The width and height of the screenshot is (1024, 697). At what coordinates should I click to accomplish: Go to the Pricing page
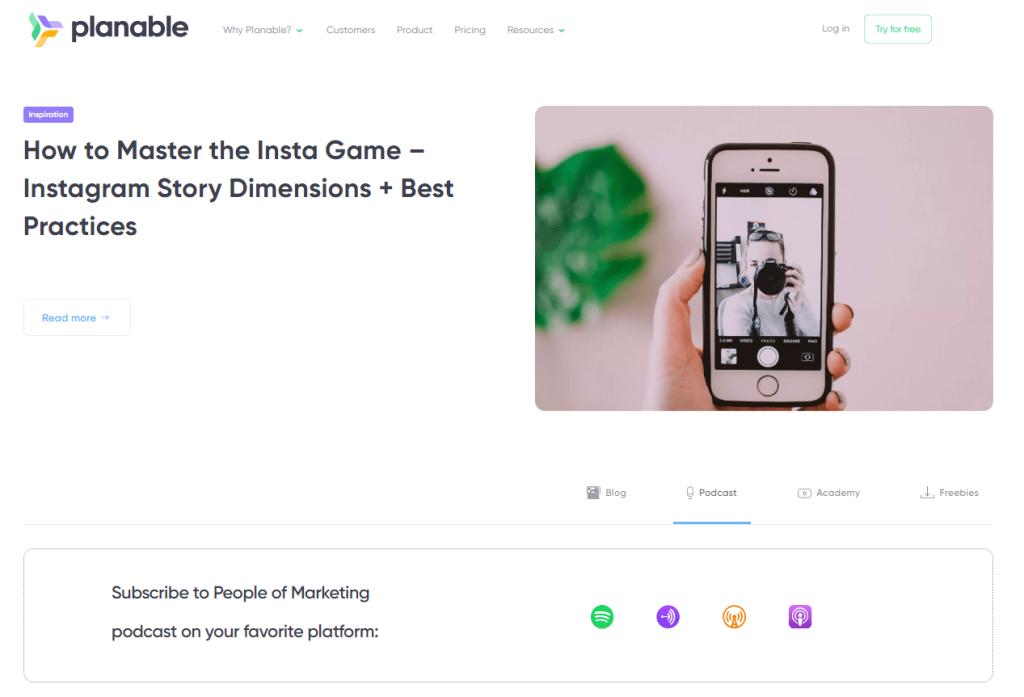(470, 30)
